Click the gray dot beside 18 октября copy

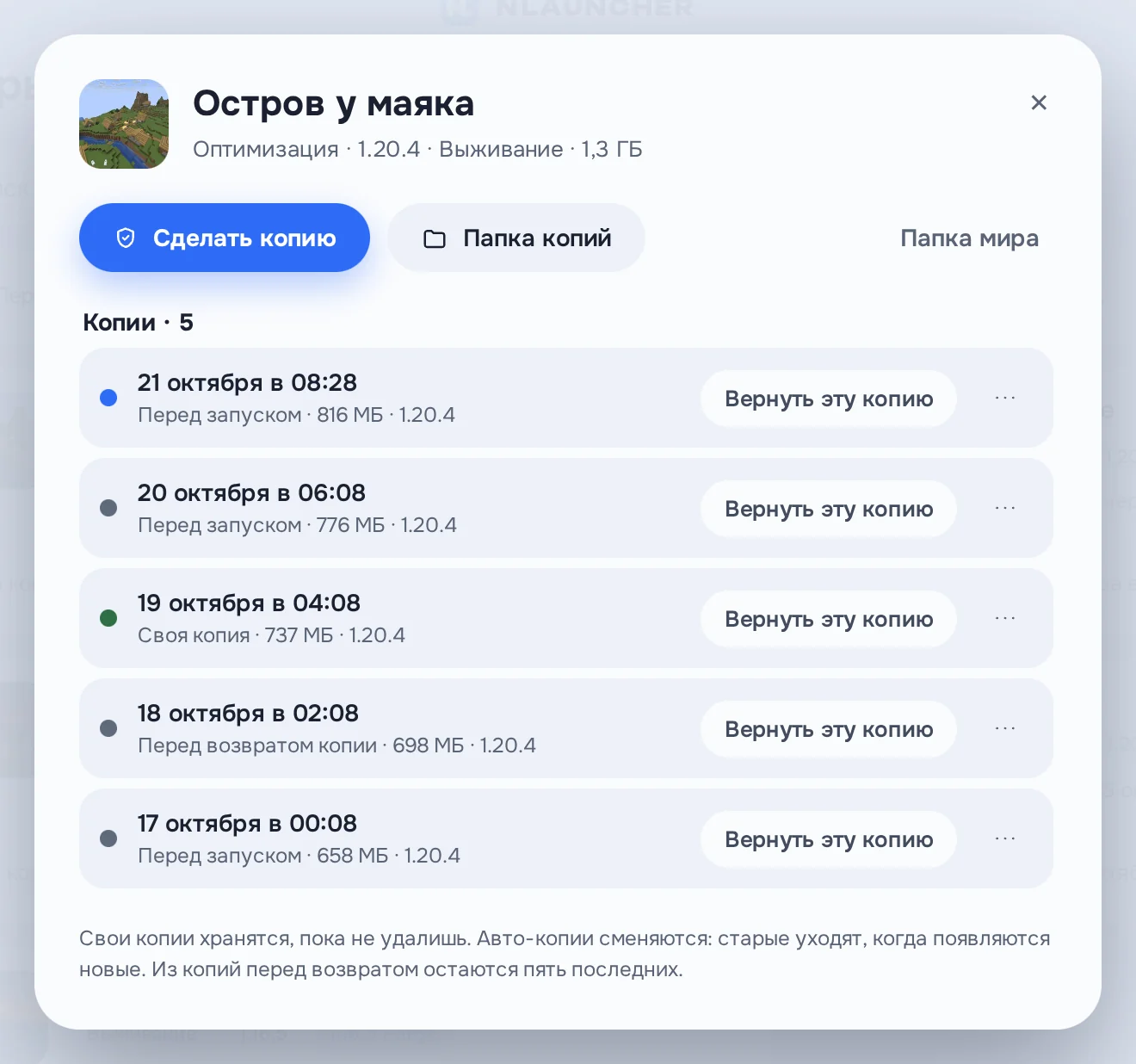pos(108,728)
